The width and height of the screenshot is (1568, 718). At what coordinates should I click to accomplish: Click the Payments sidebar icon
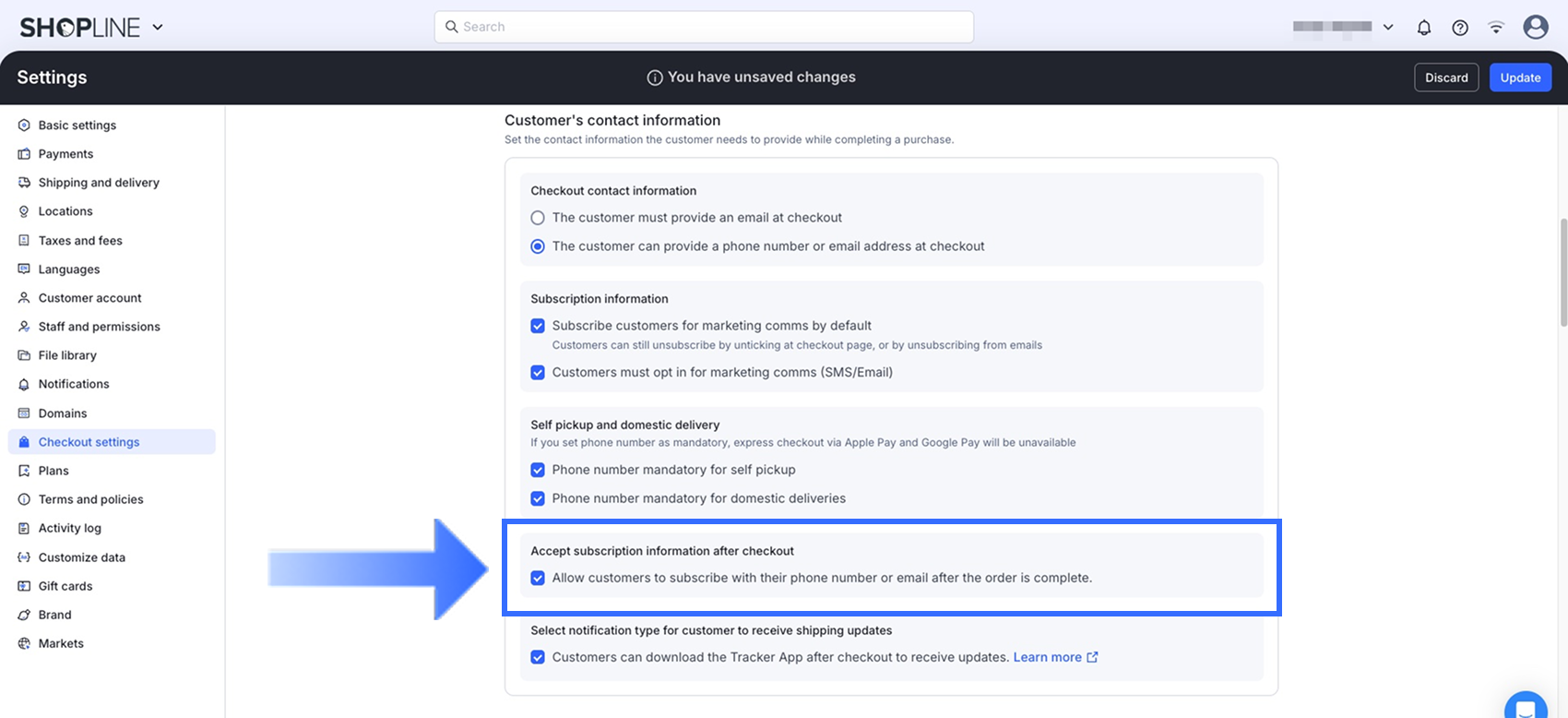coord(24,154)
